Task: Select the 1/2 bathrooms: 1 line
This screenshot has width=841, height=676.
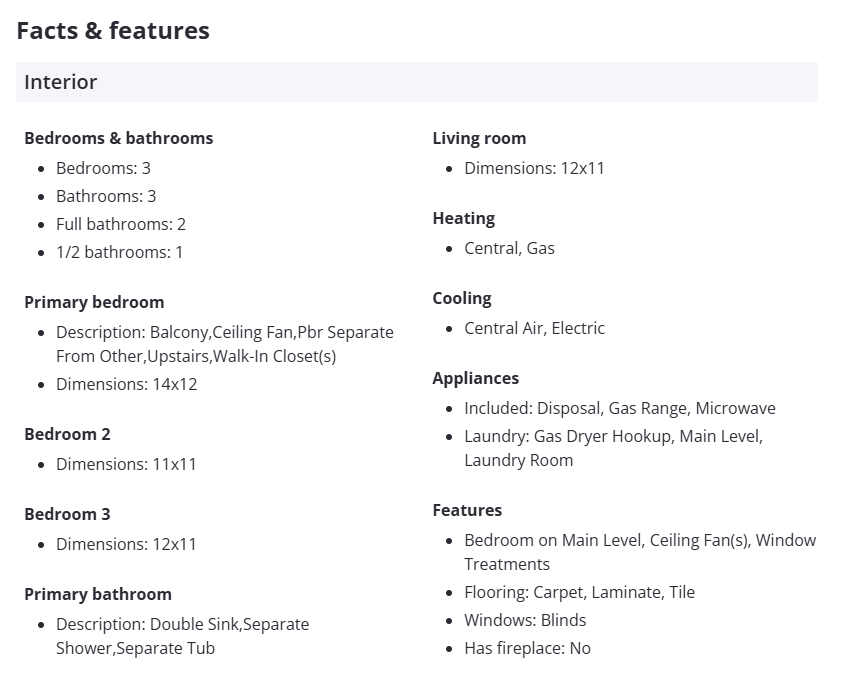Action: point(119,252)
